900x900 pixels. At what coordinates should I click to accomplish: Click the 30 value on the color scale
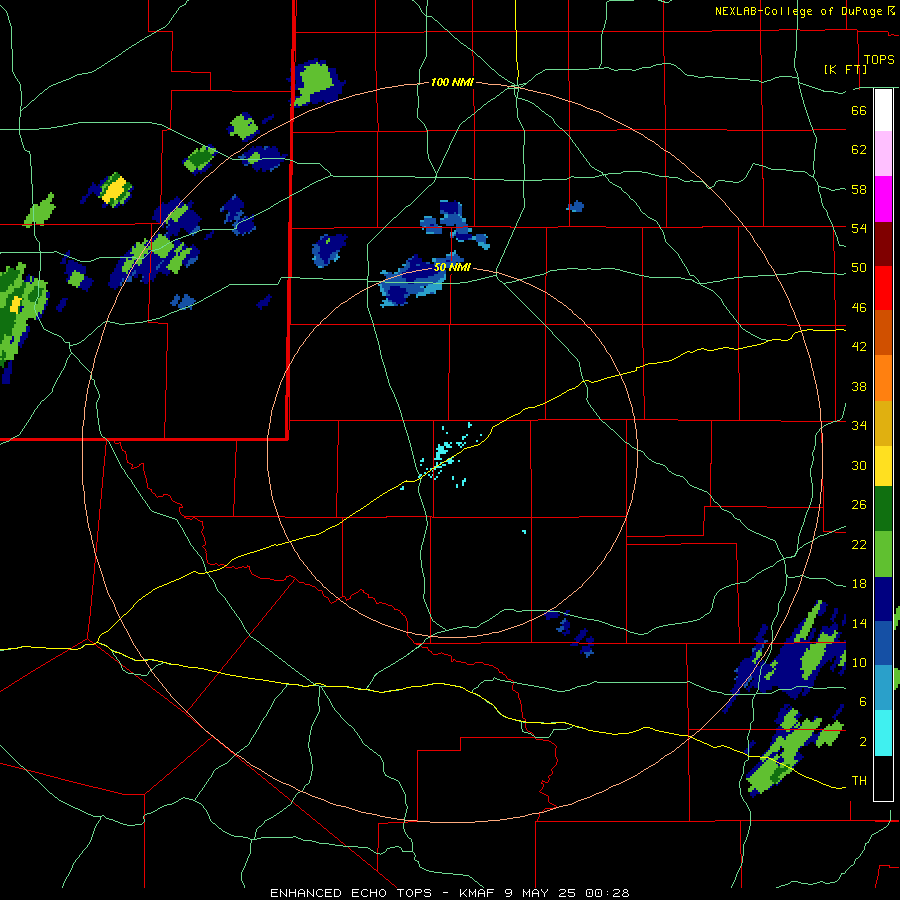click(859, 465)
